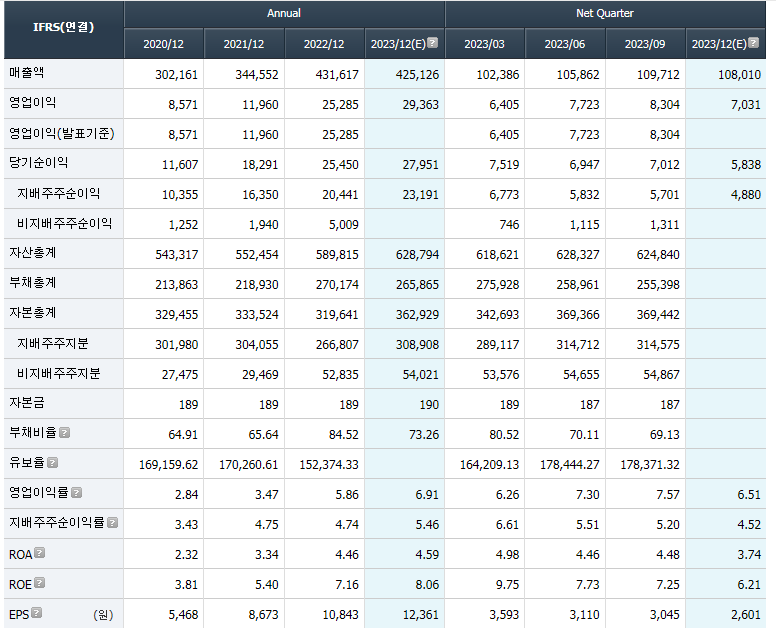The height and width of the screenshot is (628, 776).
Task: Click the 2023/06 column header
Action: (565, 44)
